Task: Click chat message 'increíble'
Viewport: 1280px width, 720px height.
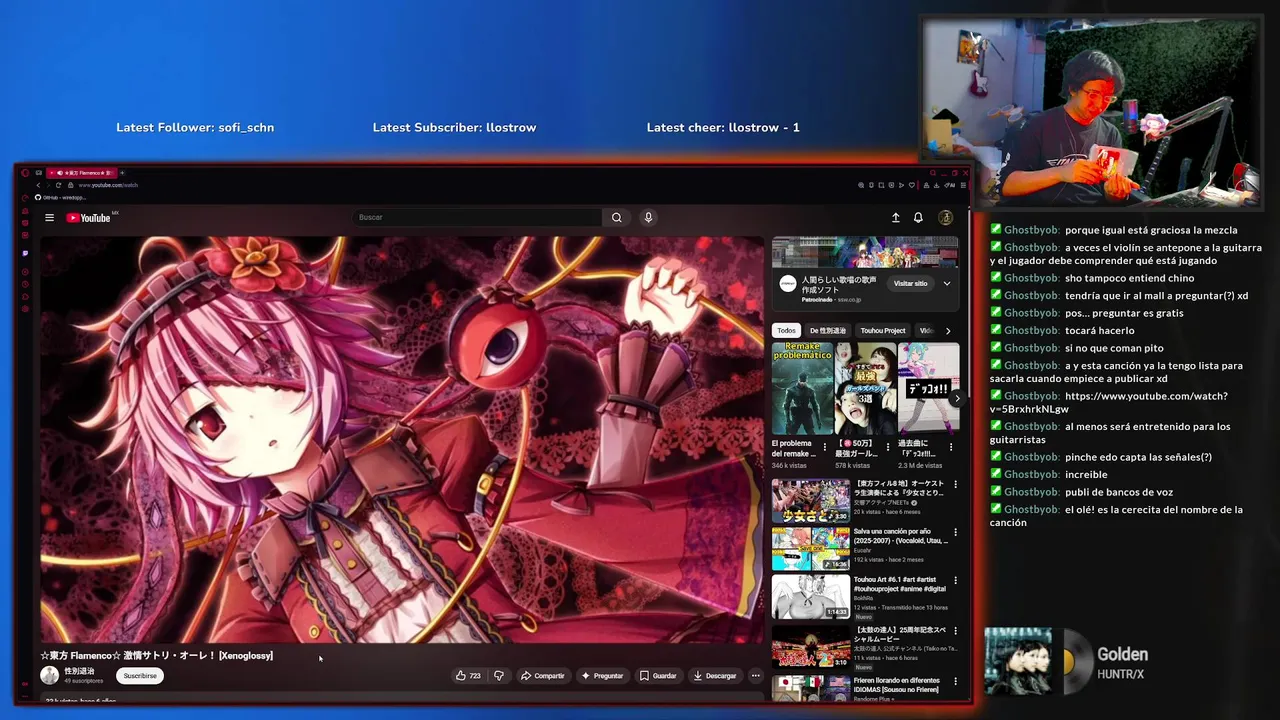Action: 1086,474
